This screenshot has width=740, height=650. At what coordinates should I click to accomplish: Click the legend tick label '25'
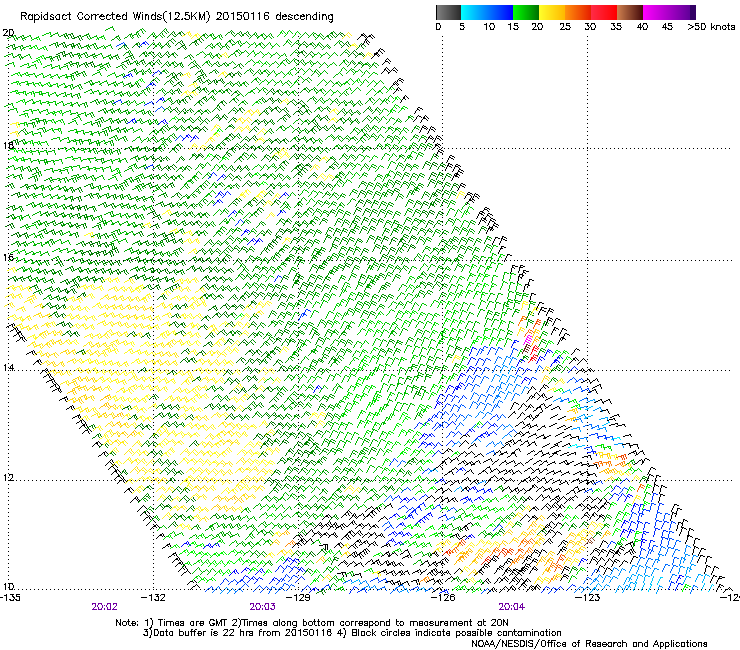click(x=565, y=27)
